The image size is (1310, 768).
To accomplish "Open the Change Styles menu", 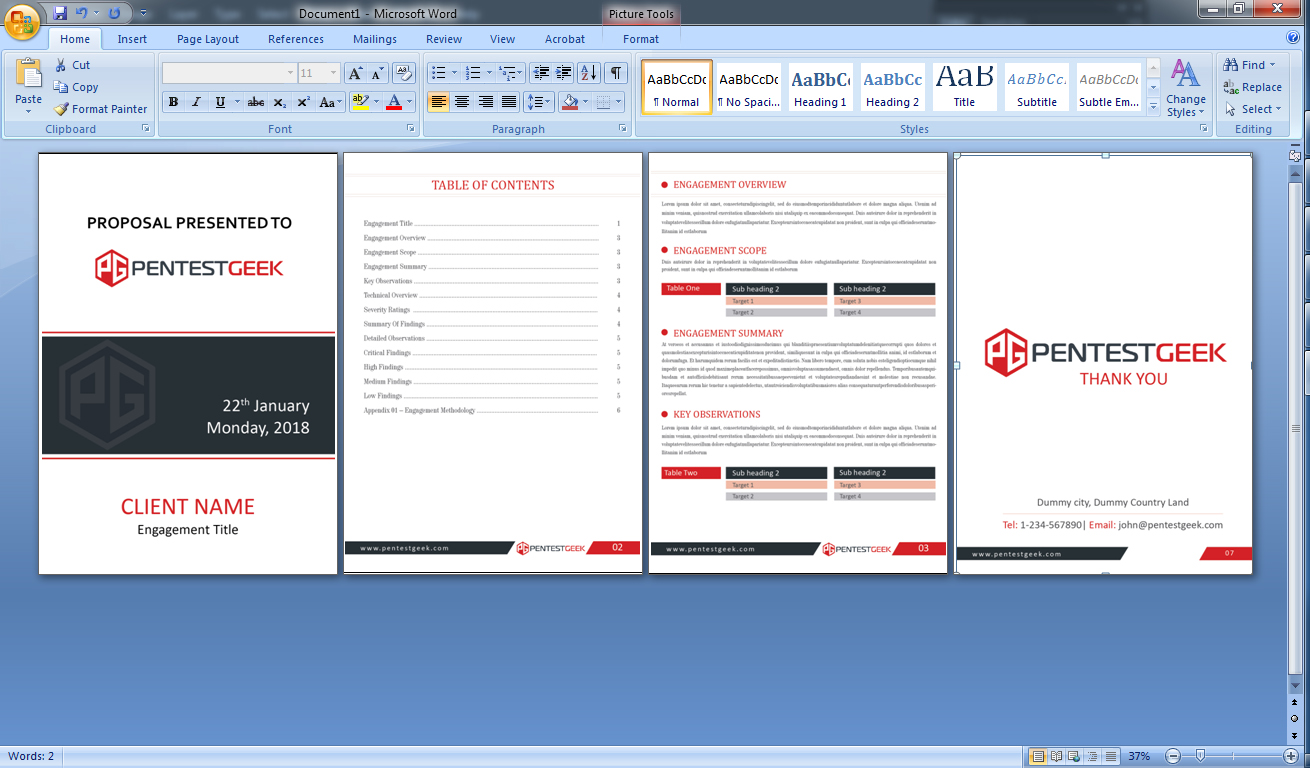I will pyautogui.click(x=1185, y=88).
